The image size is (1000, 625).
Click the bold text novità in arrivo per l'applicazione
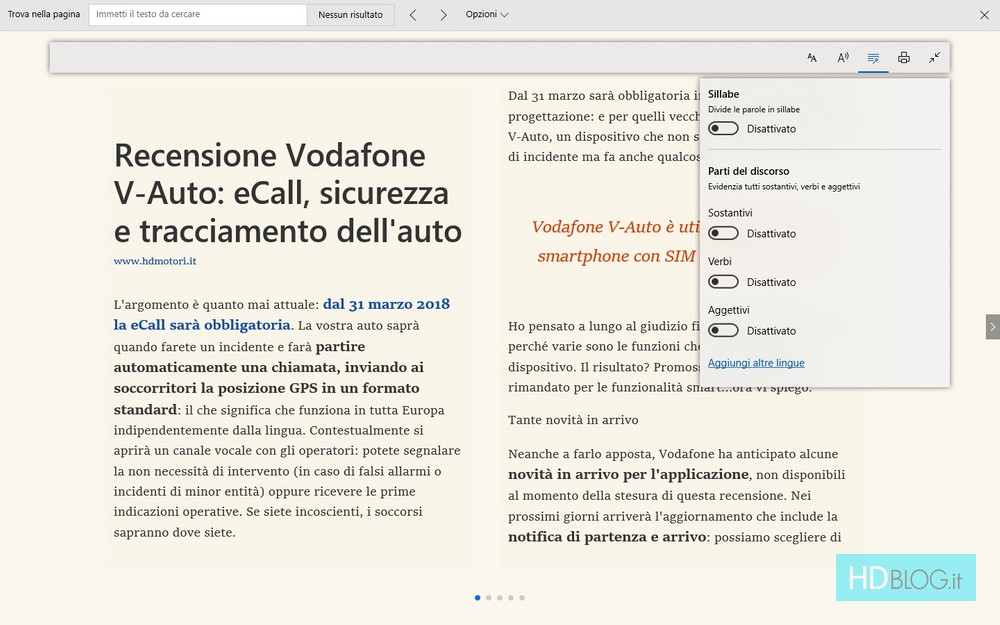(628, 474)
